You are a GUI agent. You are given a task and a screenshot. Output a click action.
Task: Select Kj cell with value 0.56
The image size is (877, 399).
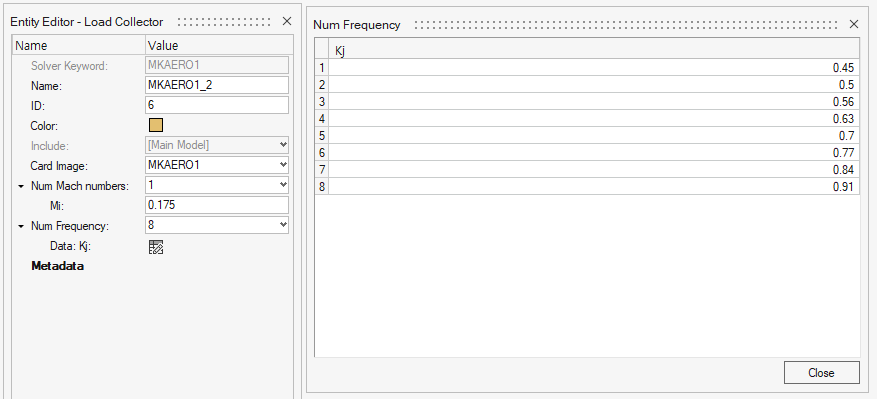[594, 102]
